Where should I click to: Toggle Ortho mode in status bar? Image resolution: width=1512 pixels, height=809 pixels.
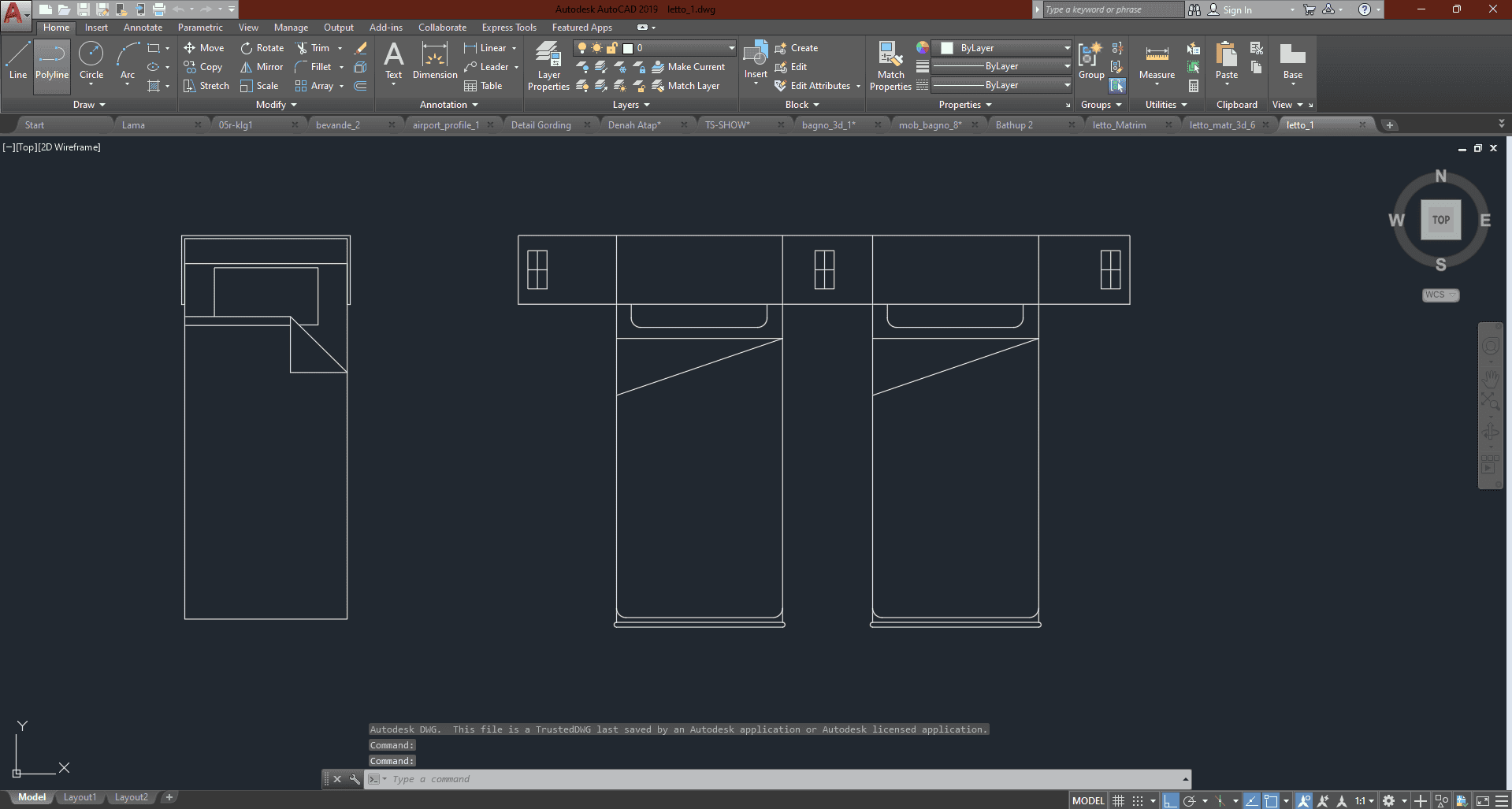pos(1171,800)
